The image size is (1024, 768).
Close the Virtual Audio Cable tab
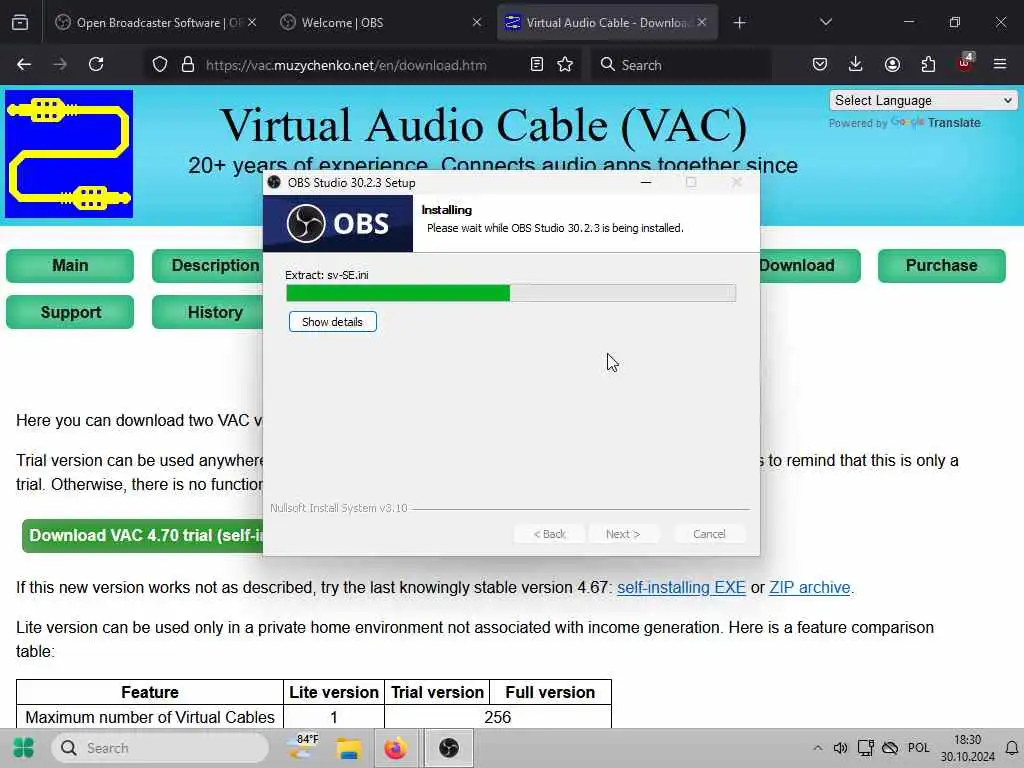(x=701, y=23)
